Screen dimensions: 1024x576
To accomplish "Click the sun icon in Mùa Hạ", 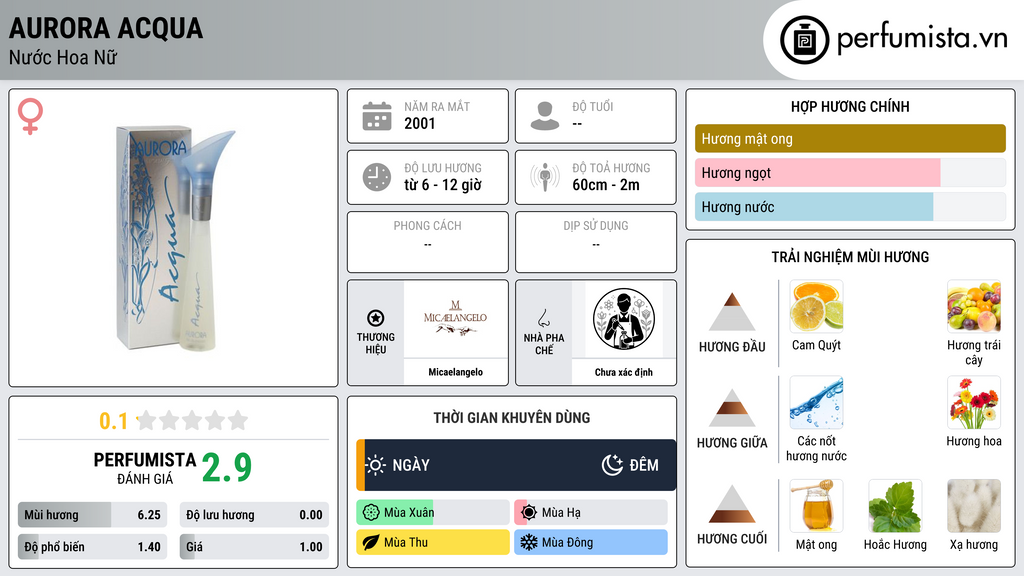I will pyautogui.click(x=529, y=513).
